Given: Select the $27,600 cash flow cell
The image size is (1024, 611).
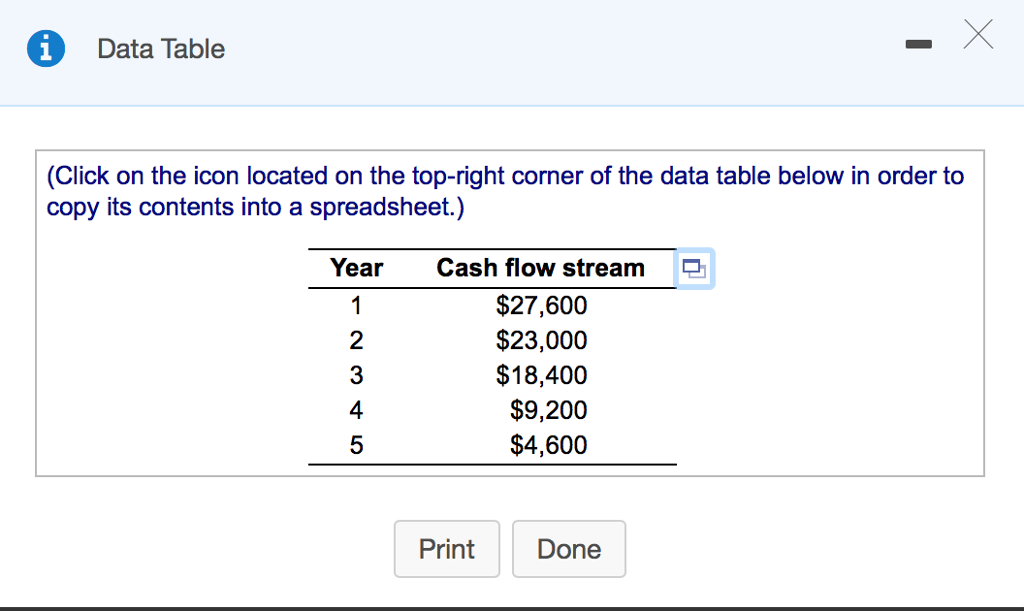Looking at the screenshot, I should (x=541, y=305).
